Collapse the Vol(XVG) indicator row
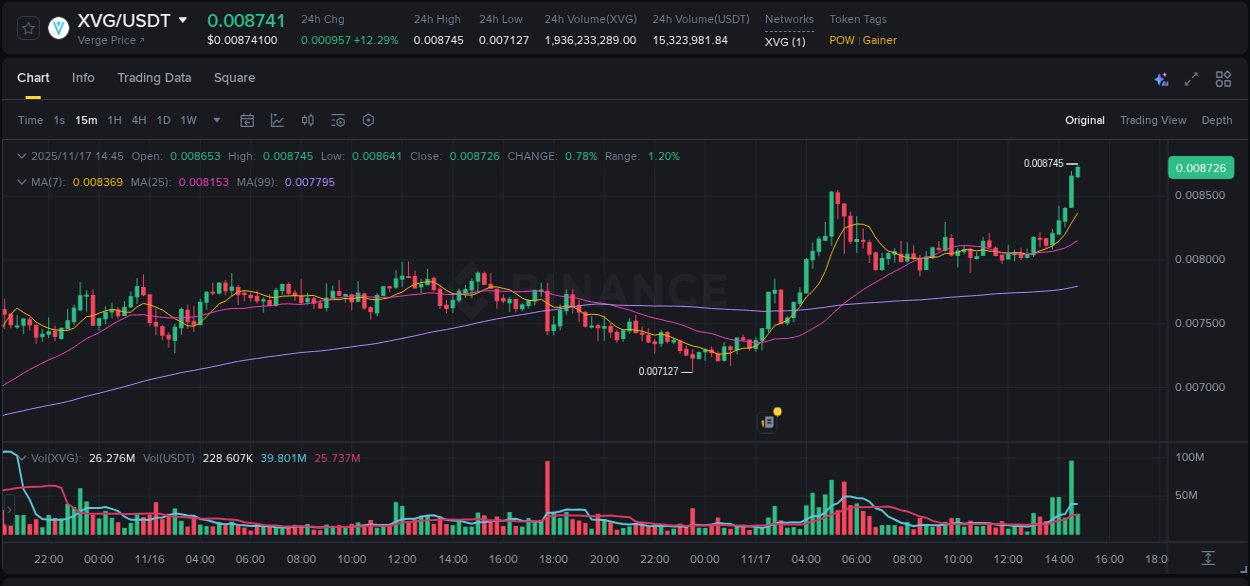 tap(22, 457)
